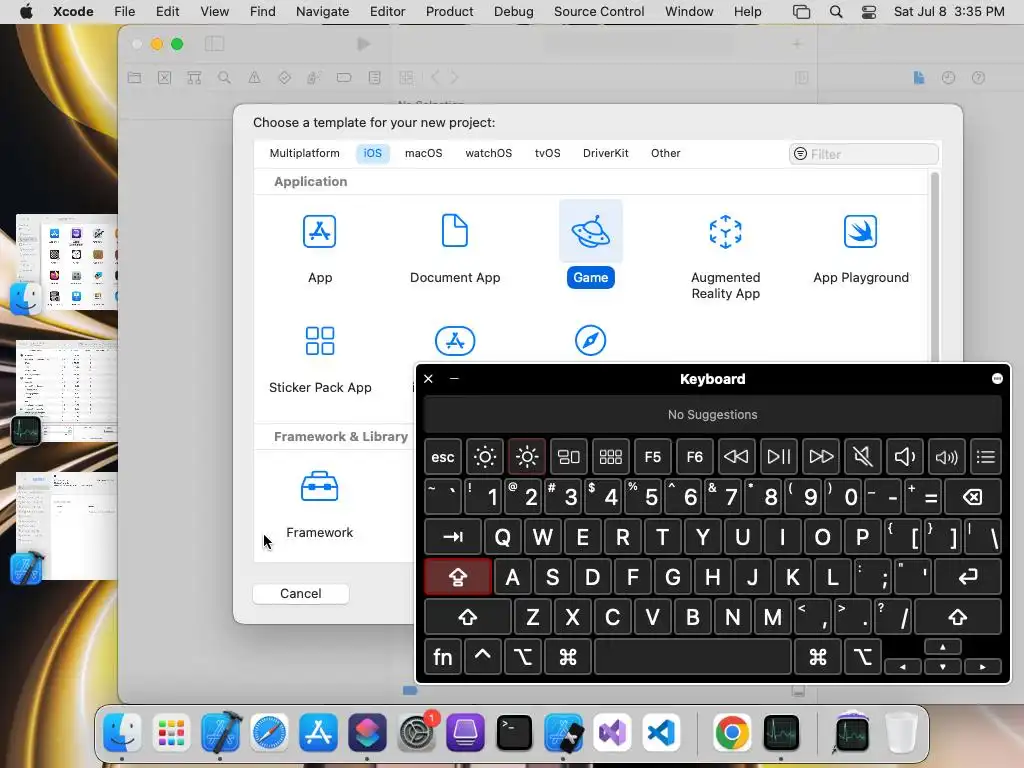Screen dimensions: 1024x768
Task: Click the template list scrollbar
Action: tap(935, 268)
